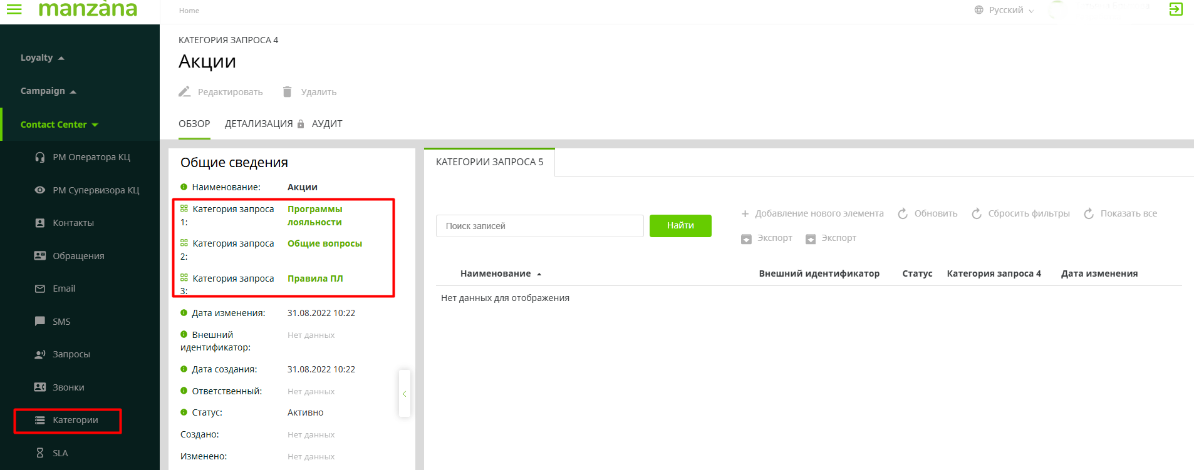Collapse the Contact Center section
The width and height of the screenshot is (1194, 470).
click(x=59, y=125)
